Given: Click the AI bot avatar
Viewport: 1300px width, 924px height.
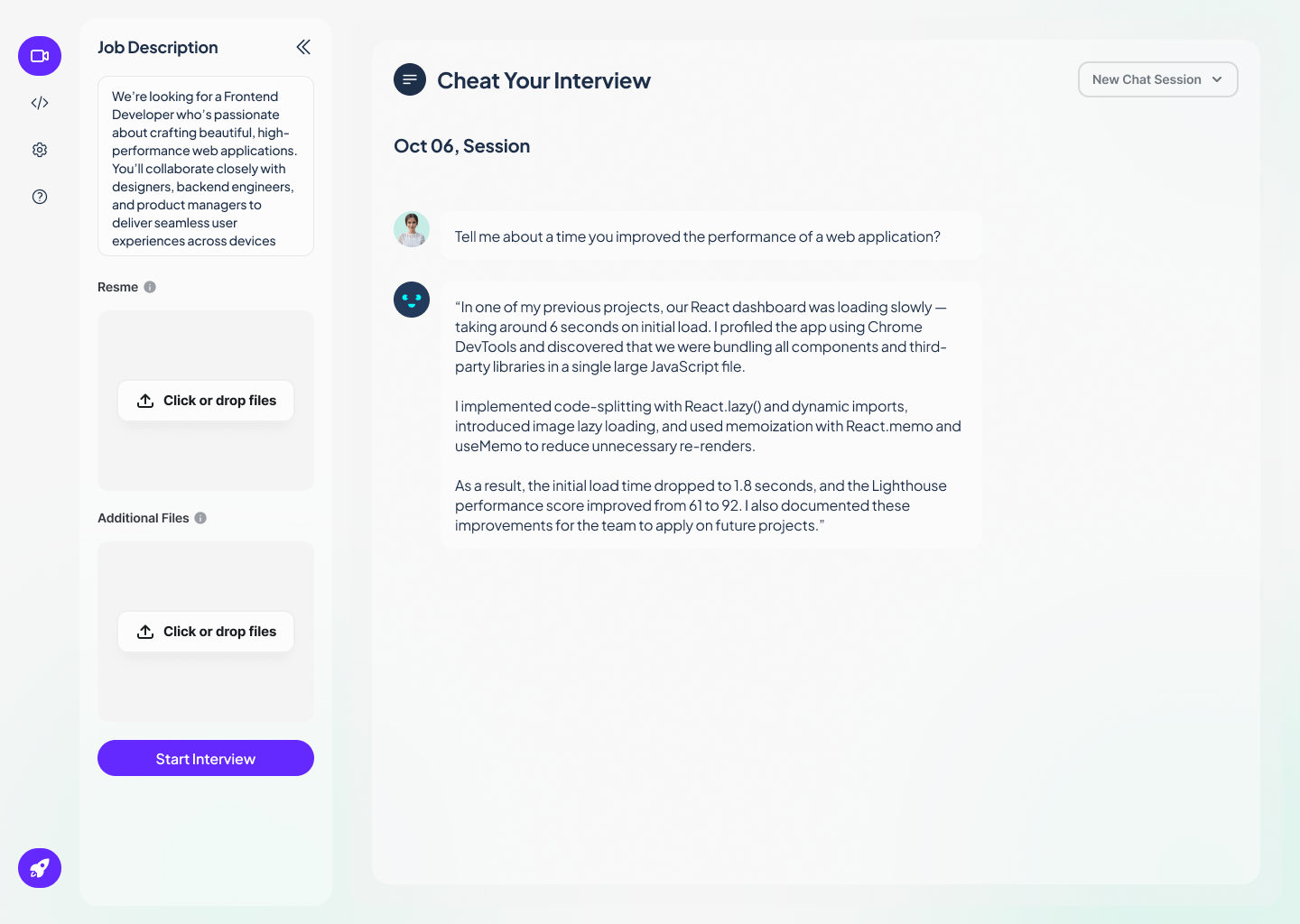Looking at the screenshot, I should tap(412, 300).
